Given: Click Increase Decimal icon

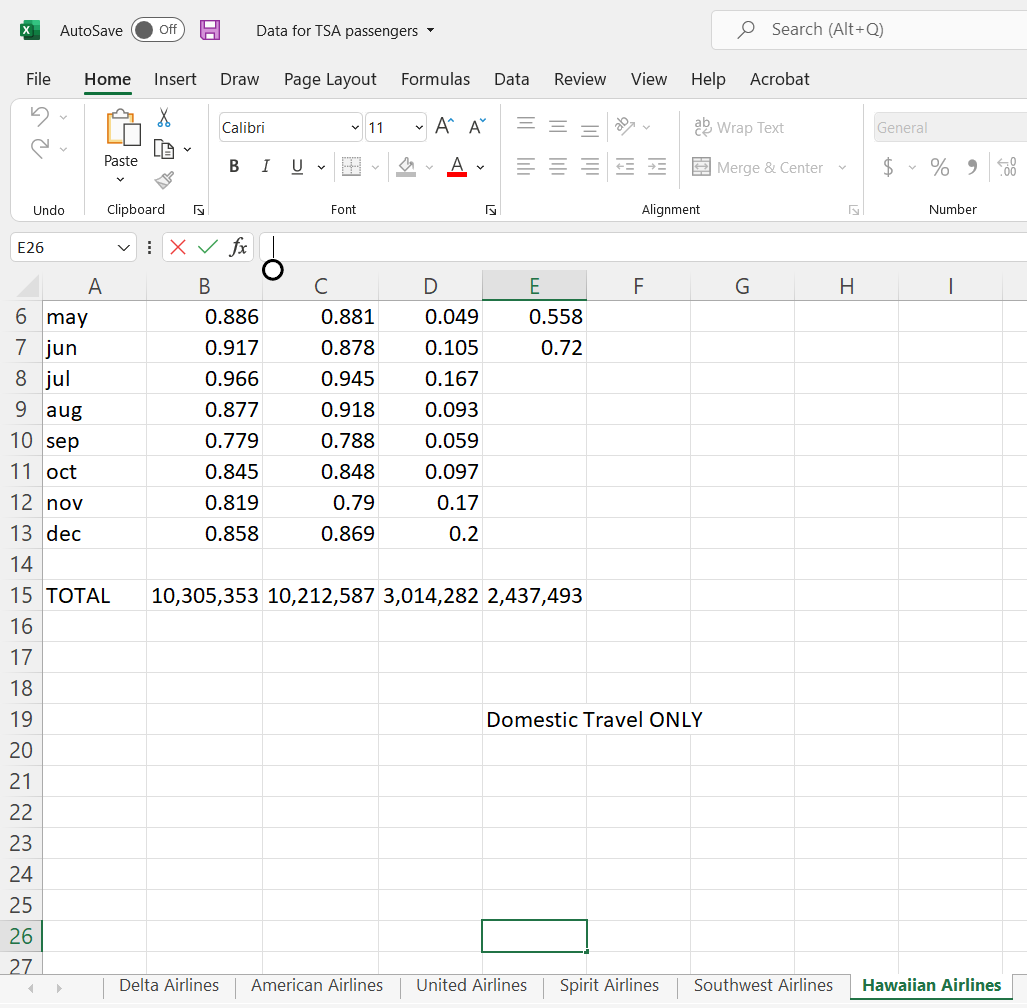Looking at the screenshot, I should pos(1007,167).
